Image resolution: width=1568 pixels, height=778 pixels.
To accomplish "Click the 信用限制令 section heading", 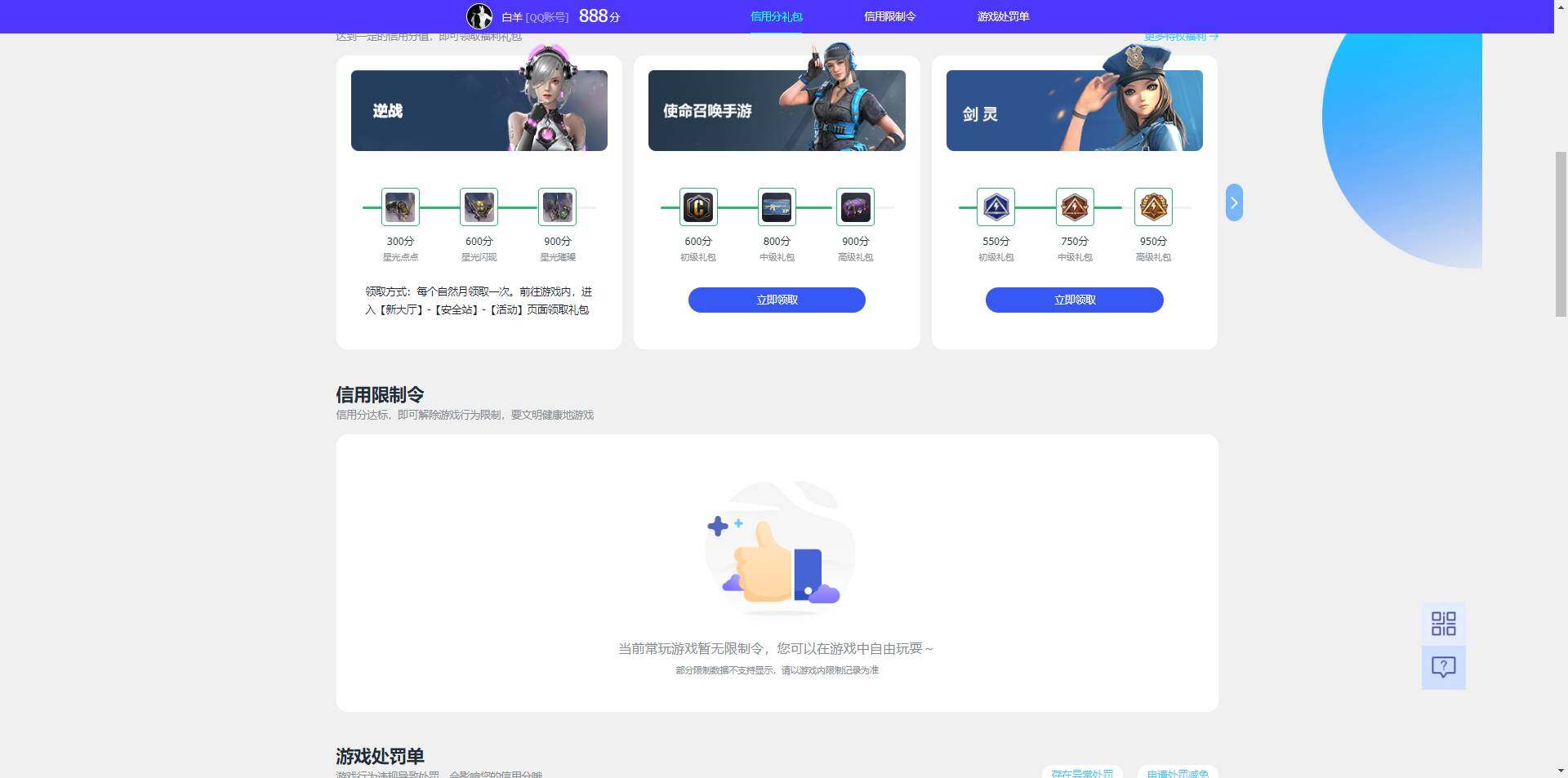I will [380, 395].
